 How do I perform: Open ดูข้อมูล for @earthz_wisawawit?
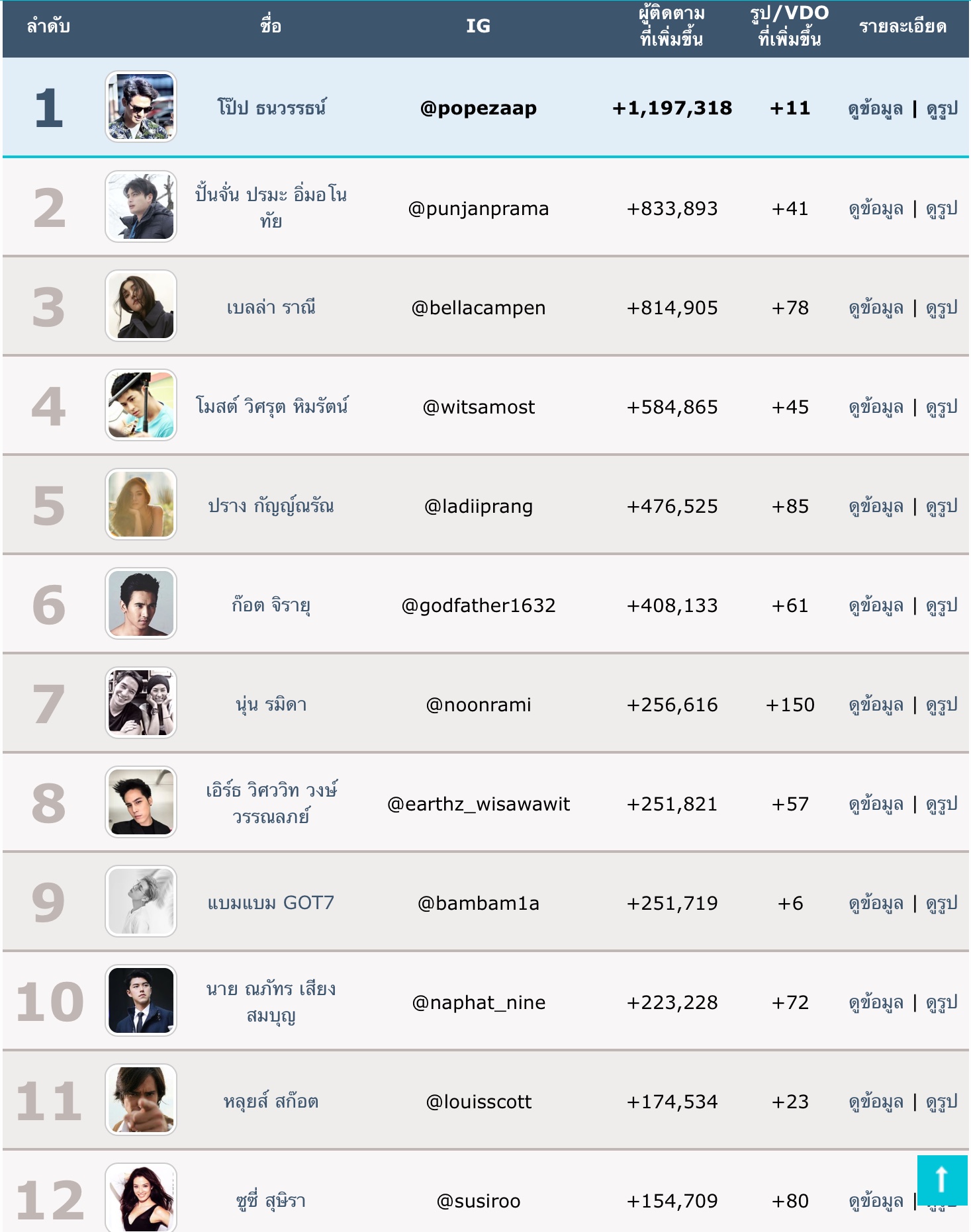(x=876, y=805)
